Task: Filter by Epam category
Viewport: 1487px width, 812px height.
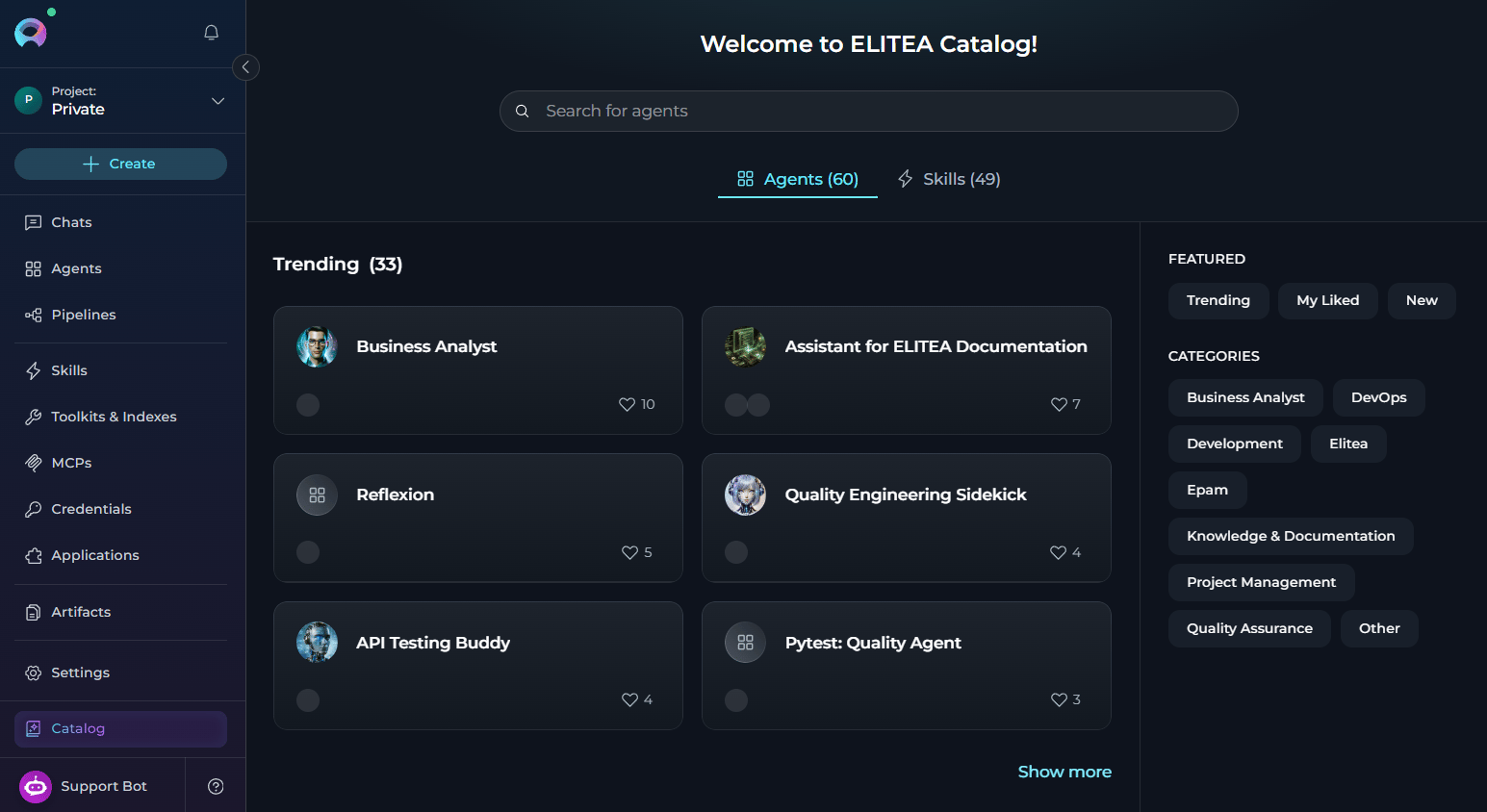Action: click(1207, 490)
